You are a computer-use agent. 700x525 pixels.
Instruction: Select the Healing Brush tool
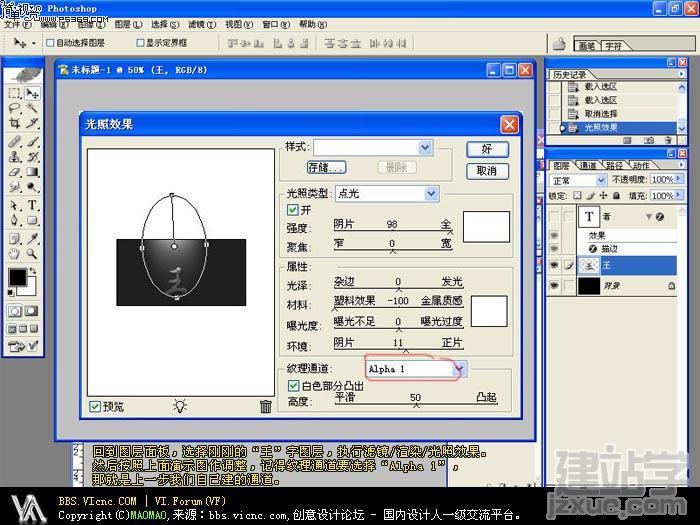(x=15, y=142)
